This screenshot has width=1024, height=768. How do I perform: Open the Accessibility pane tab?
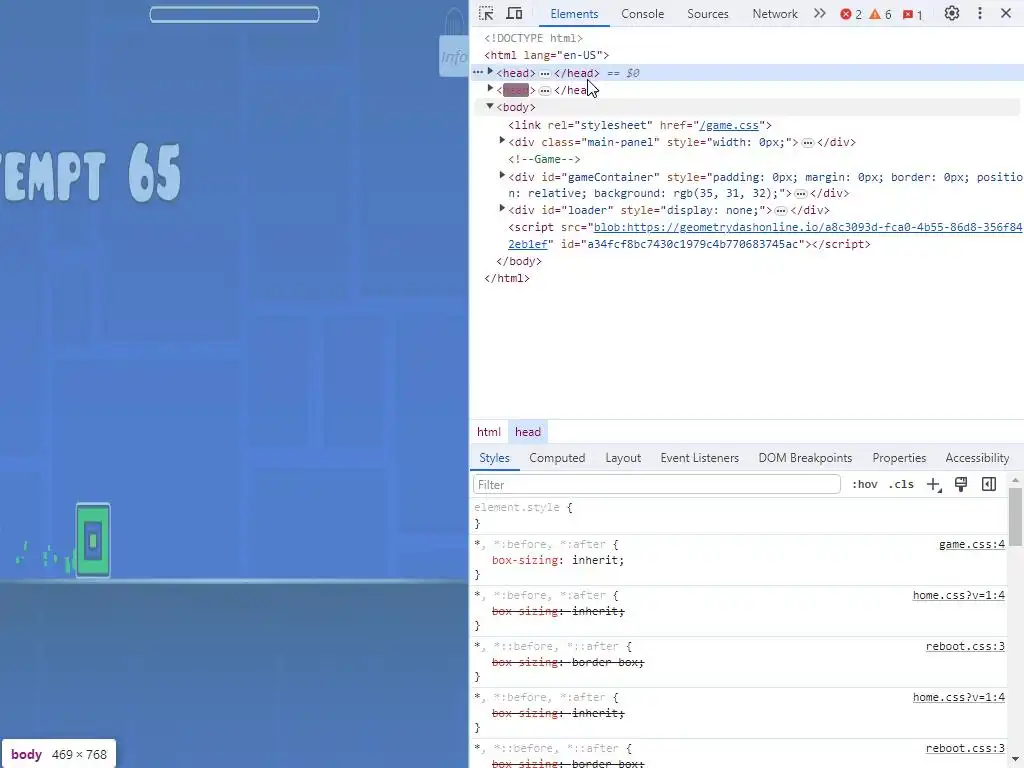coord(977,458)
